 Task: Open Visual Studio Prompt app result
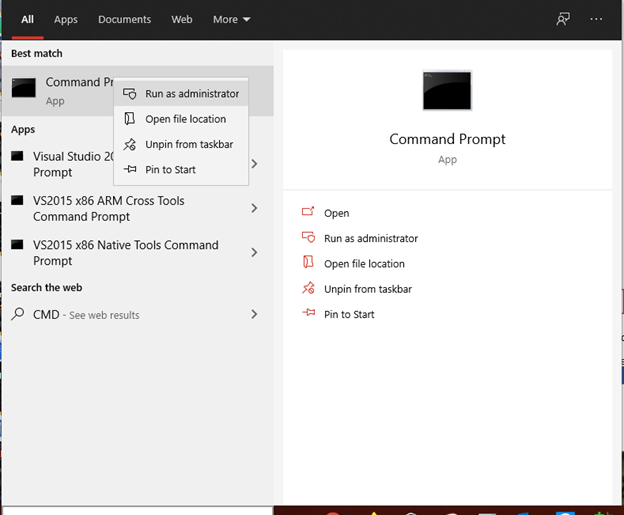[73, 164]
